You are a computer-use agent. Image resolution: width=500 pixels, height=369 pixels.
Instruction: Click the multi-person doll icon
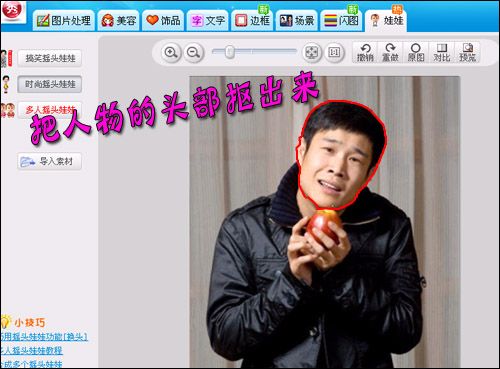(x=7, y=110)
